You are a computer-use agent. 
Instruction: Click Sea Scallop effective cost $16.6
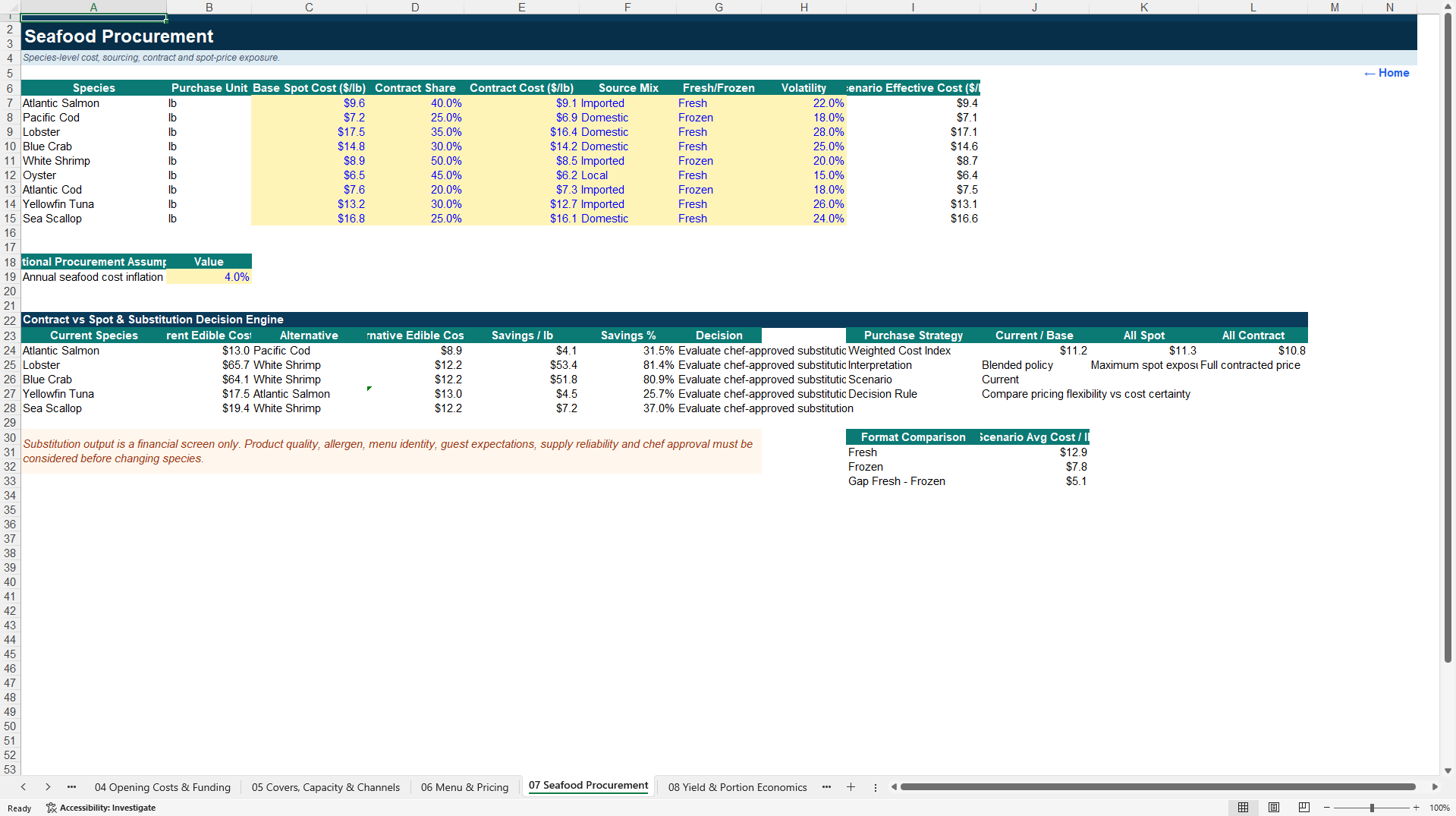coord(913,219)
